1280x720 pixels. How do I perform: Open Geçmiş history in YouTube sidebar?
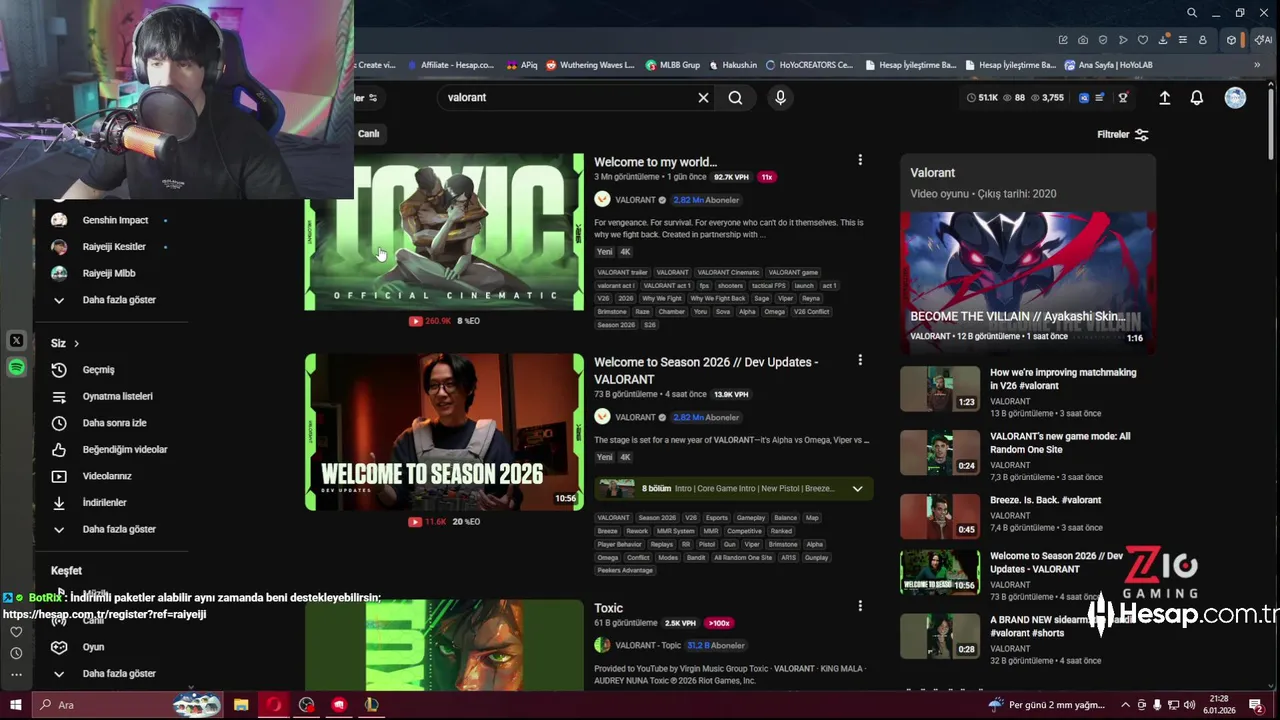tap(98, 370)
